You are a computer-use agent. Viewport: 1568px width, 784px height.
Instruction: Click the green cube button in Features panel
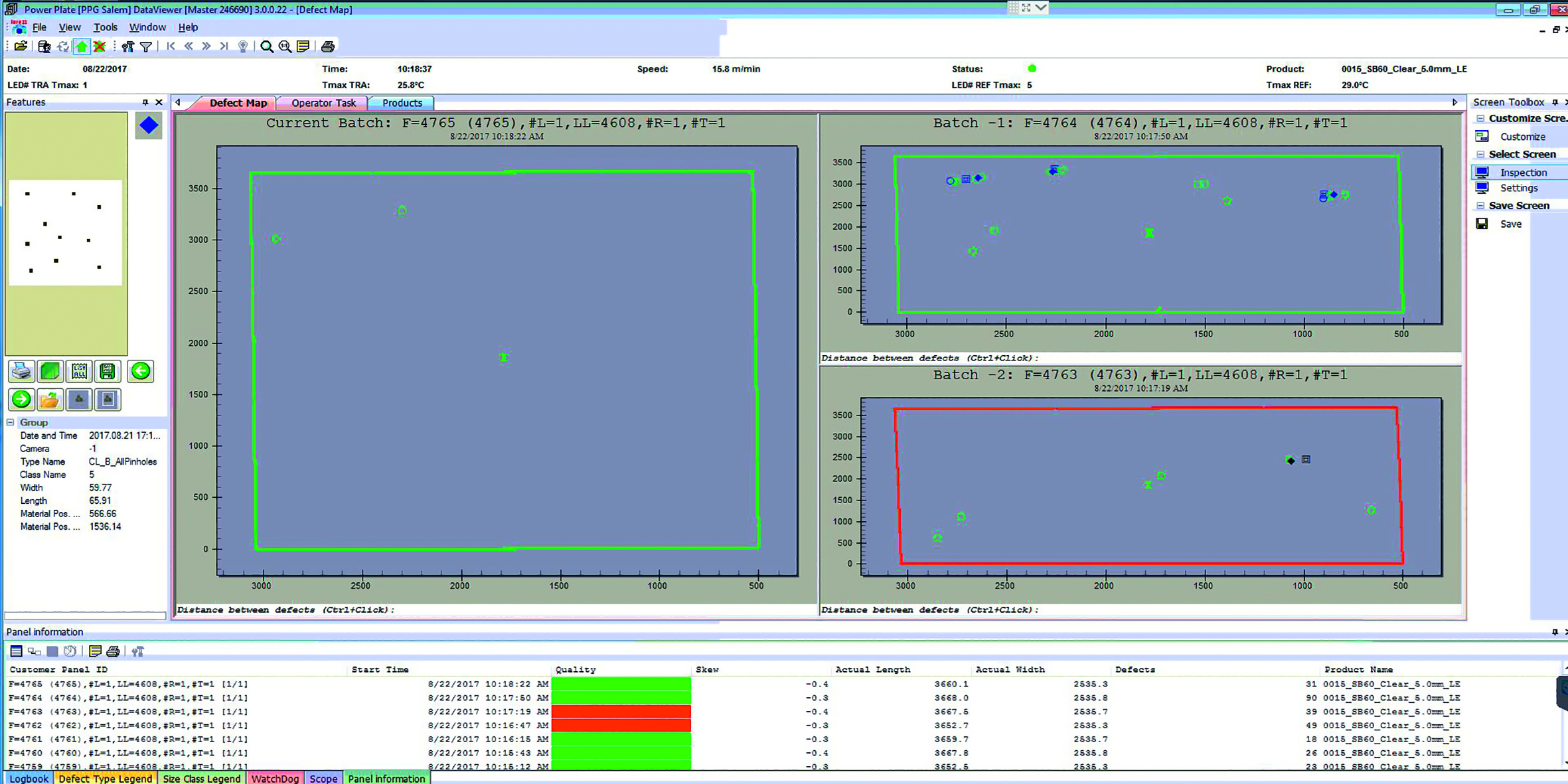click(x=50, y=371)
